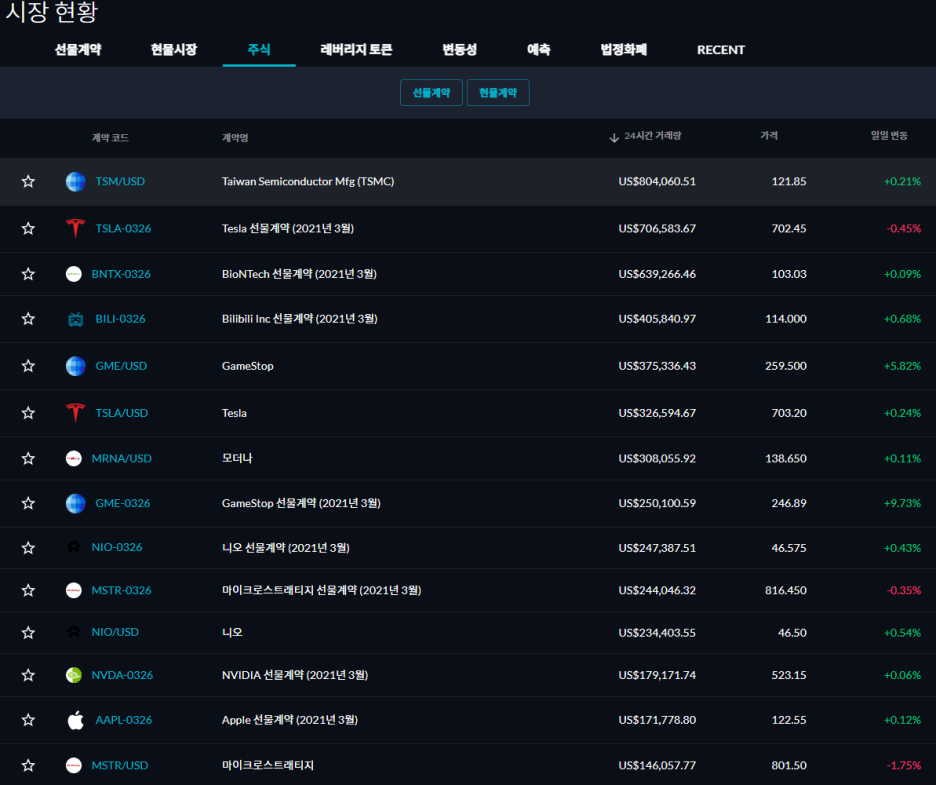This screenshot has width=936, height=785.
Task: Switch to the 현물시장 tab
Action: 174,50
